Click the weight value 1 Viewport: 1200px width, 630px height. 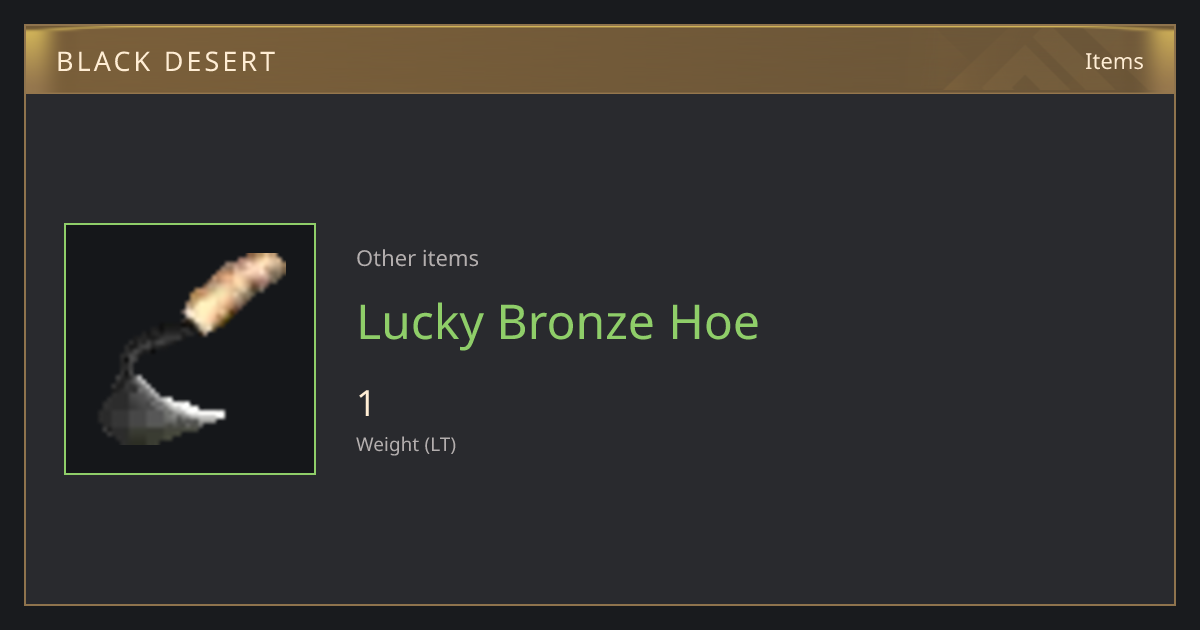click(366, 404)
